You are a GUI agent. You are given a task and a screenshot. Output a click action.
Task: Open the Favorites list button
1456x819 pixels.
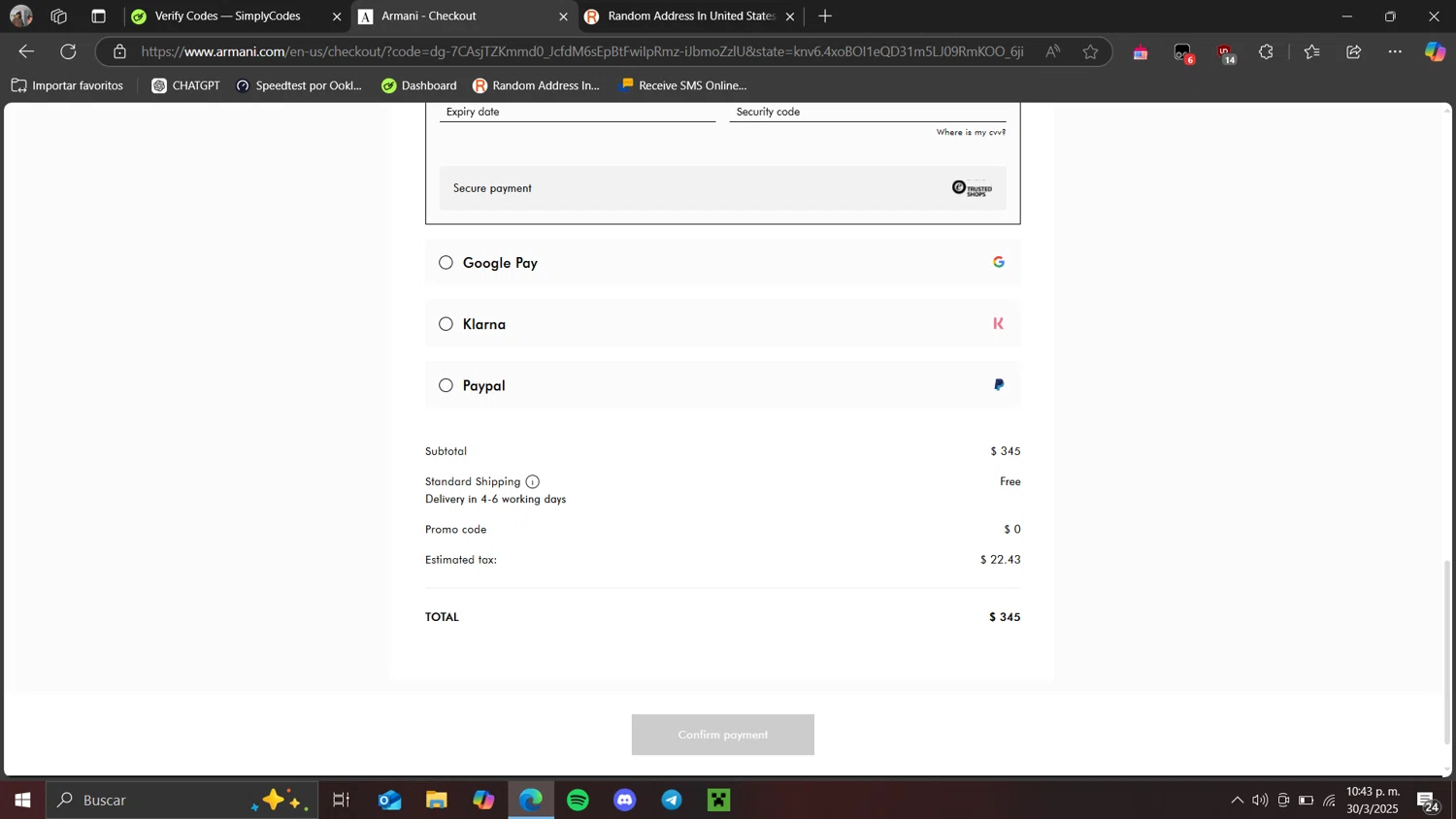click(1312, 51)
